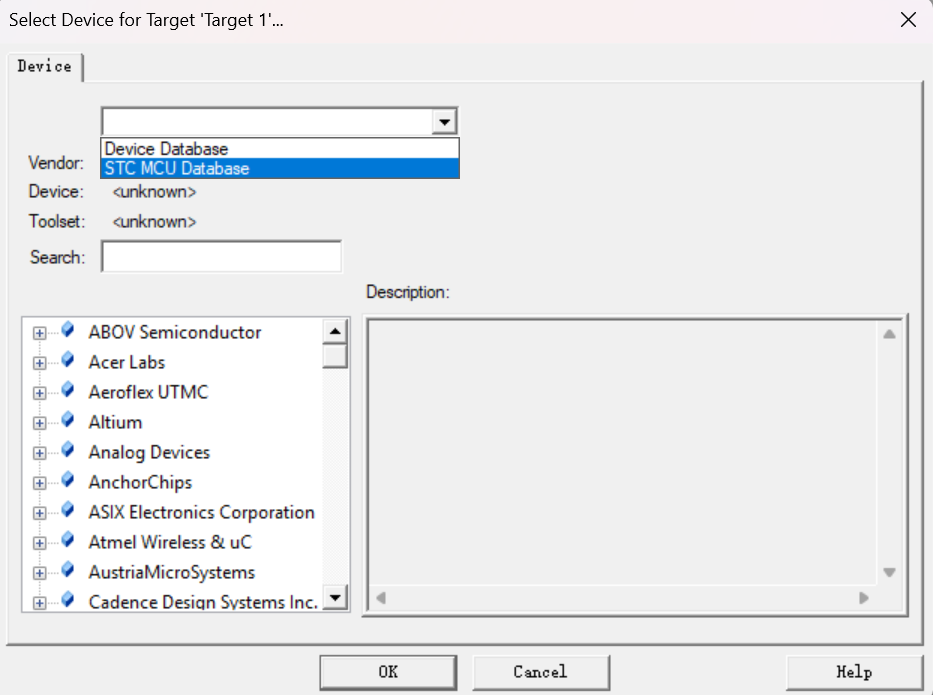933x695 pixels.
Task: Choose Device Database from the dropdown list
Action: 280,149
